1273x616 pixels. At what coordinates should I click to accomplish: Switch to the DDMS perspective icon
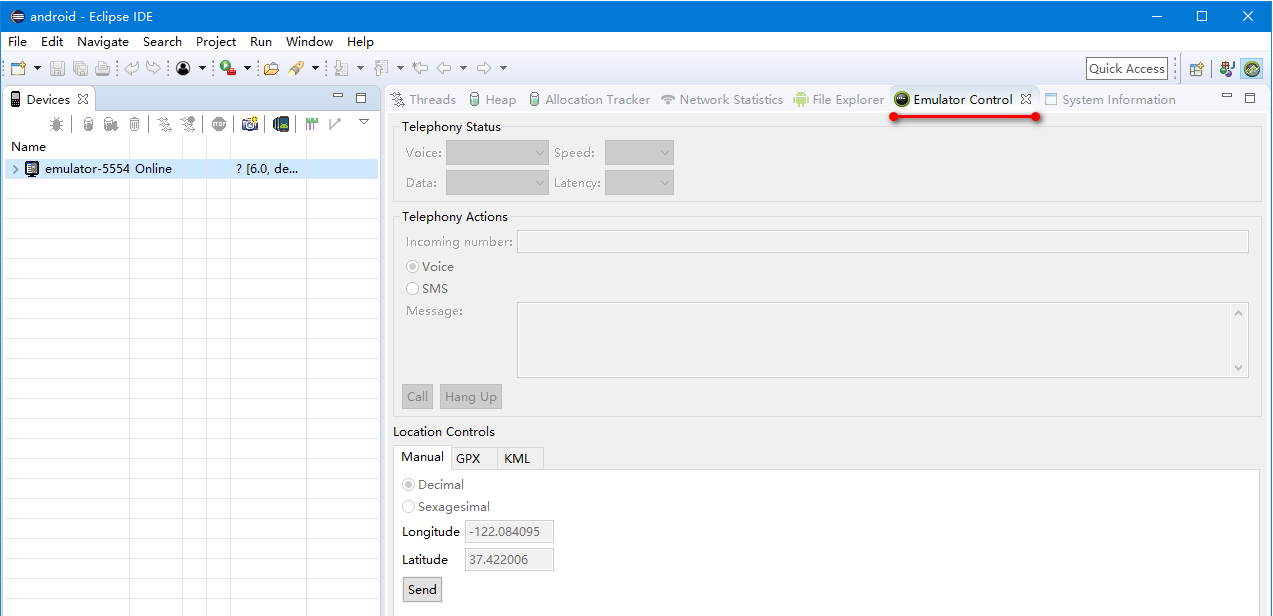click(x=1252, y=69)
